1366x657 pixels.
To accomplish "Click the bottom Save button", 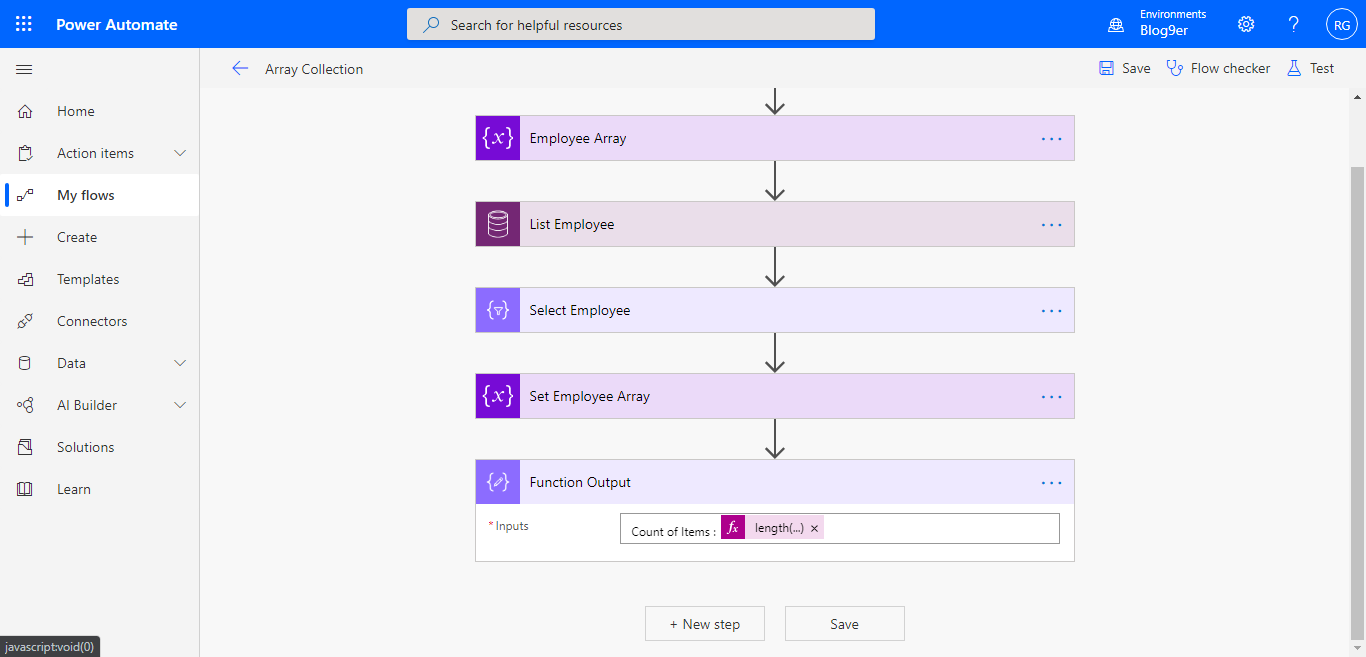I will click(x=845, y=624).
